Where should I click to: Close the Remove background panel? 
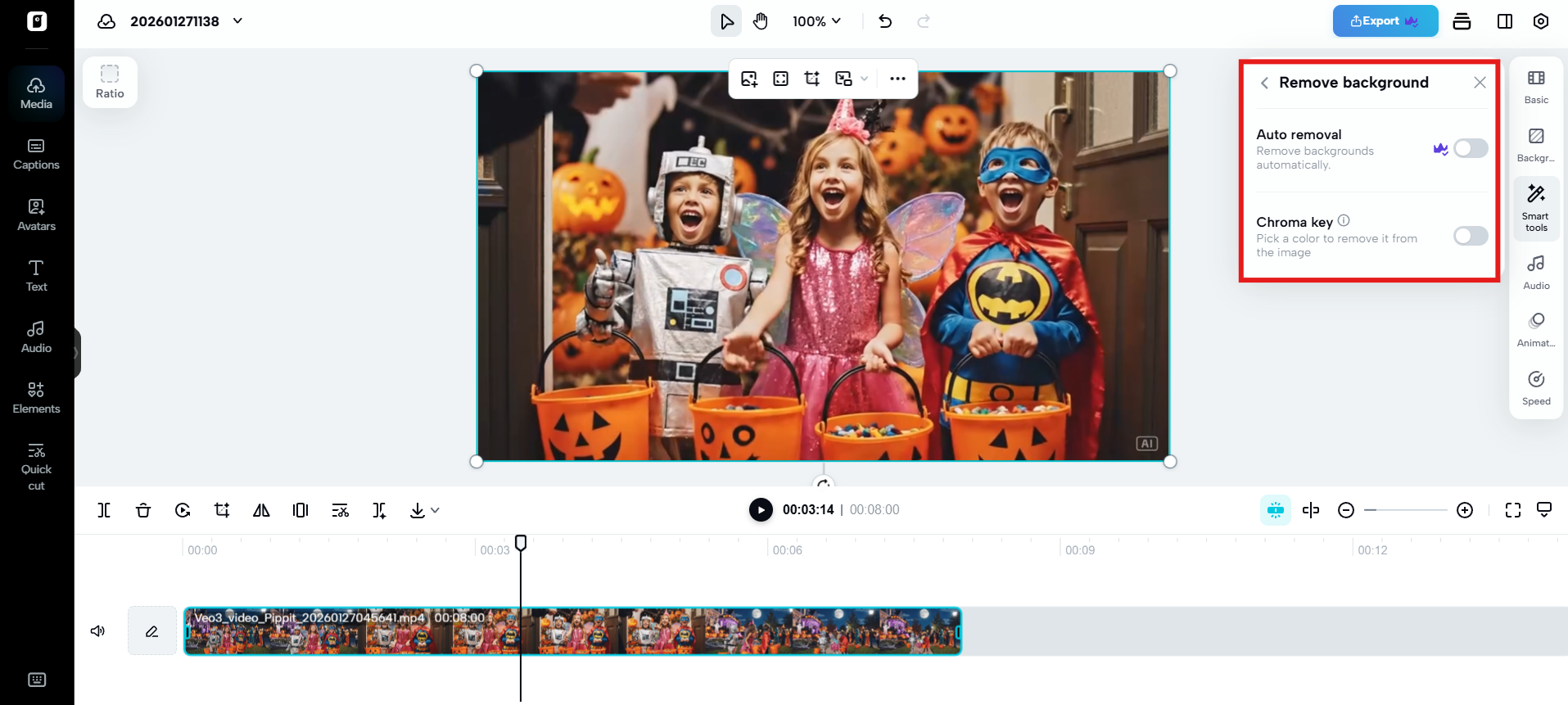pos(1480,83)
